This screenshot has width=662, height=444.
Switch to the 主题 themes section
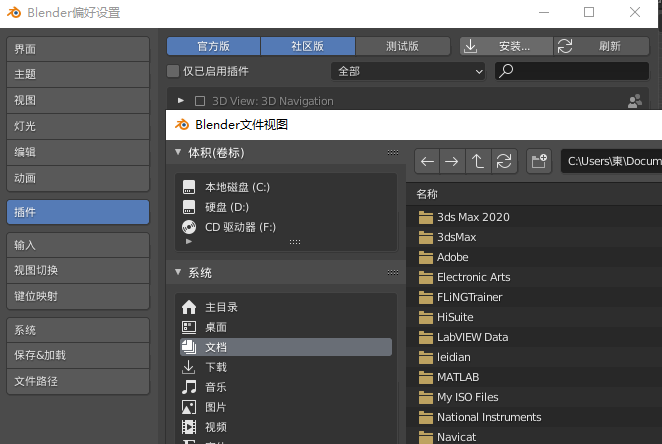[78, 74]
